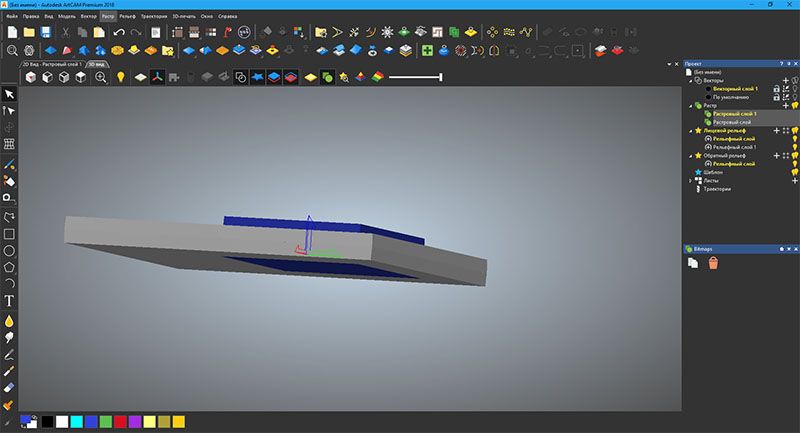
Task: Toggle visibility bulb of Рельефный слой 1
Action: (795, 147)
